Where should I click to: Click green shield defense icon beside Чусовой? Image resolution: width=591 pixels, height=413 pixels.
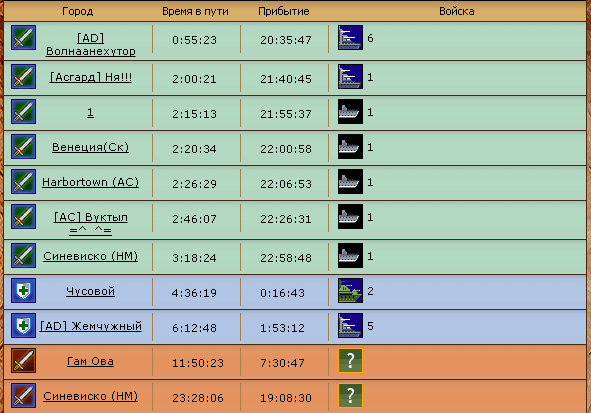click(x=23, y=291)
